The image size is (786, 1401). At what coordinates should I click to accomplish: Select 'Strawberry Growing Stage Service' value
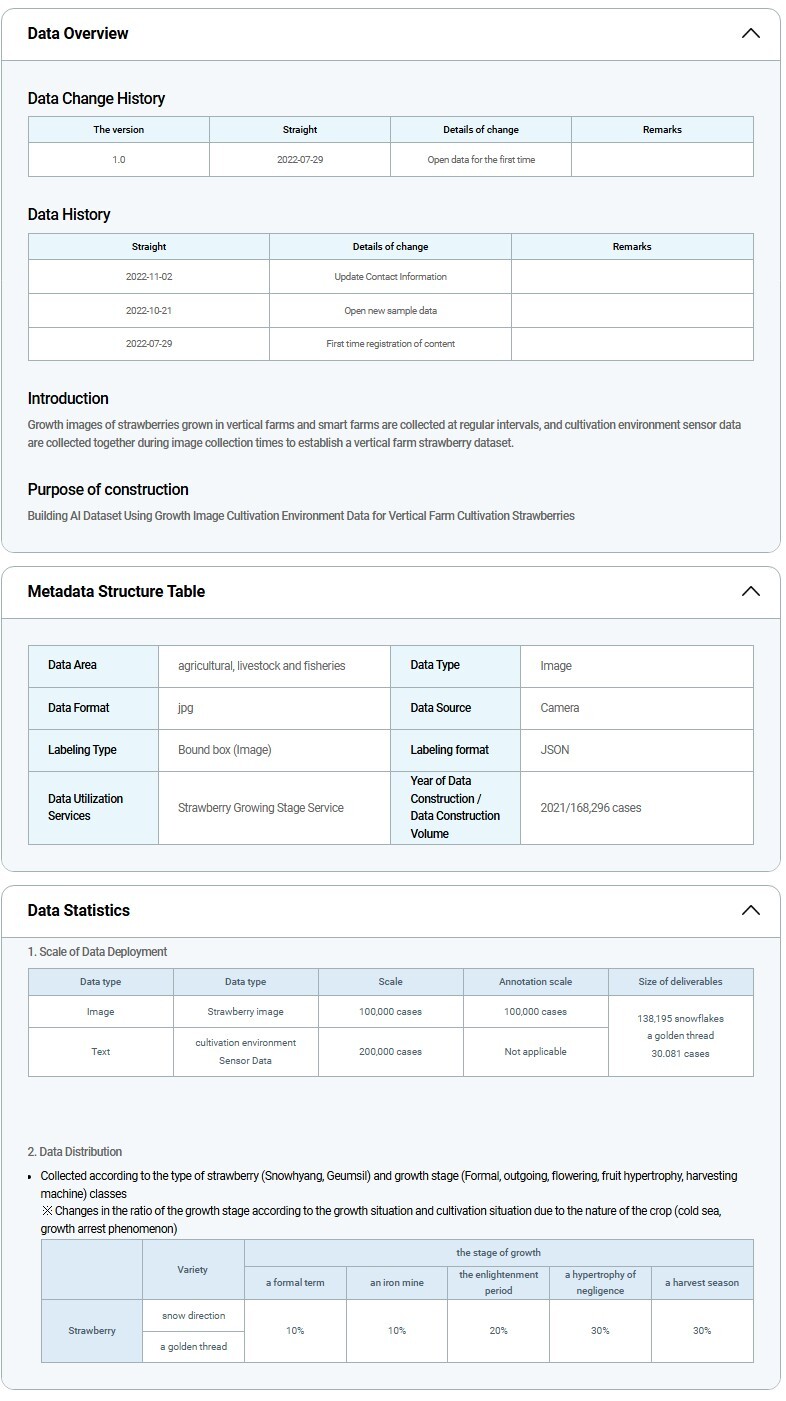point(261,807)
